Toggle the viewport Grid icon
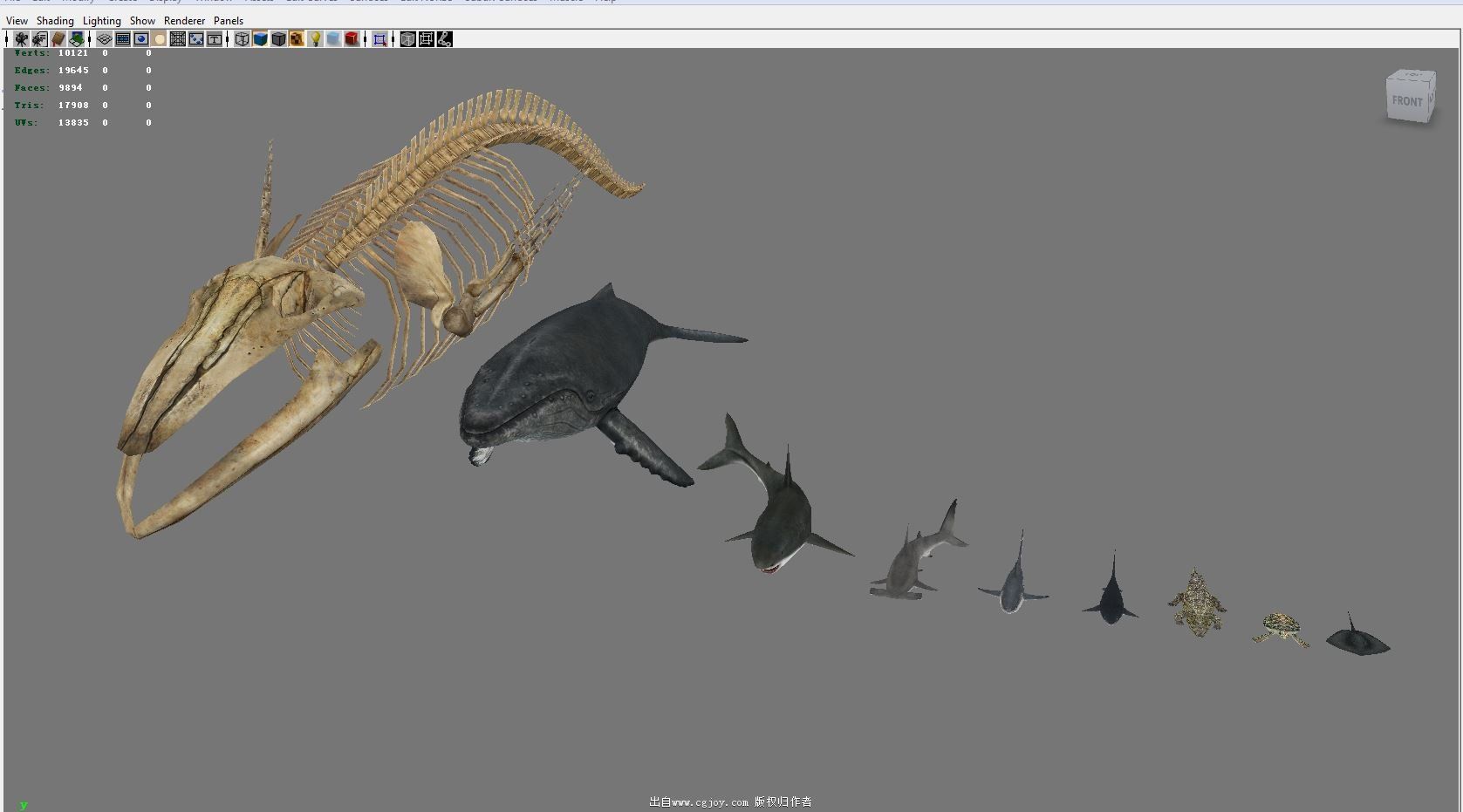The height and width of the screenshot is (812, 1463). 104,39
